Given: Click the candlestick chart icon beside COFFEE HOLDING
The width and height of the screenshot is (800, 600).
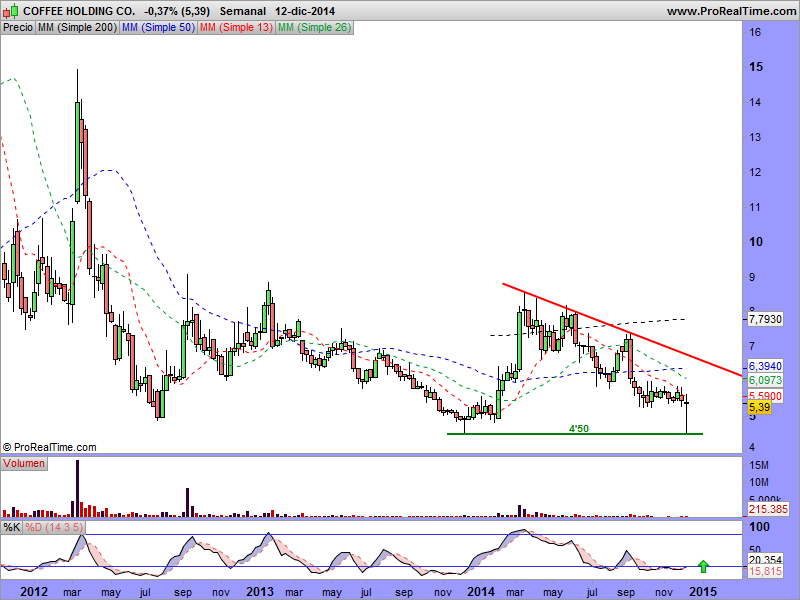Looking at the screenshot, I should pyautogui.click(x=11, y=10).
